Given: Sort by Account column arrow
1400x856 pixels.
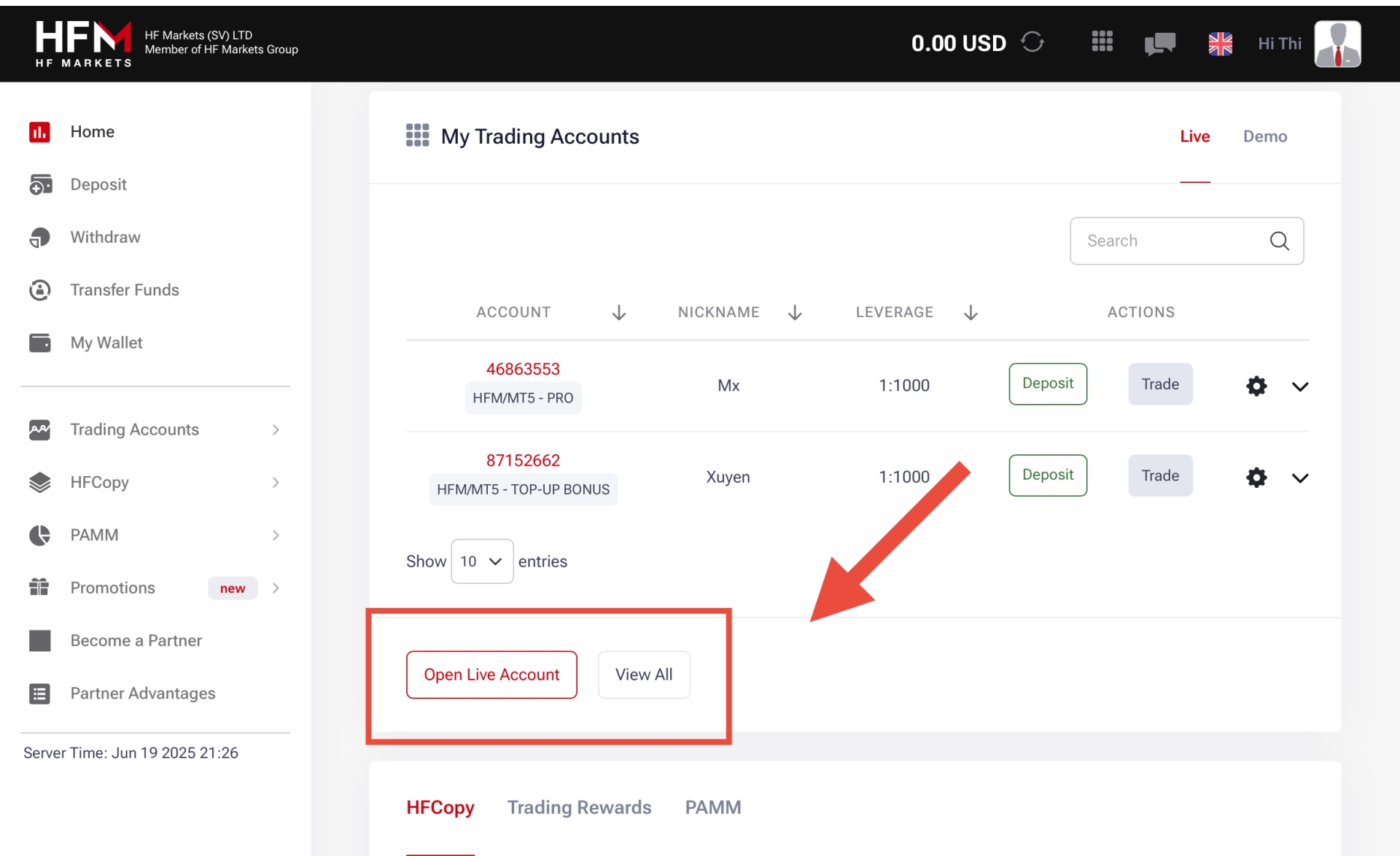Looking at the screenshot, I should coord(618,313).
